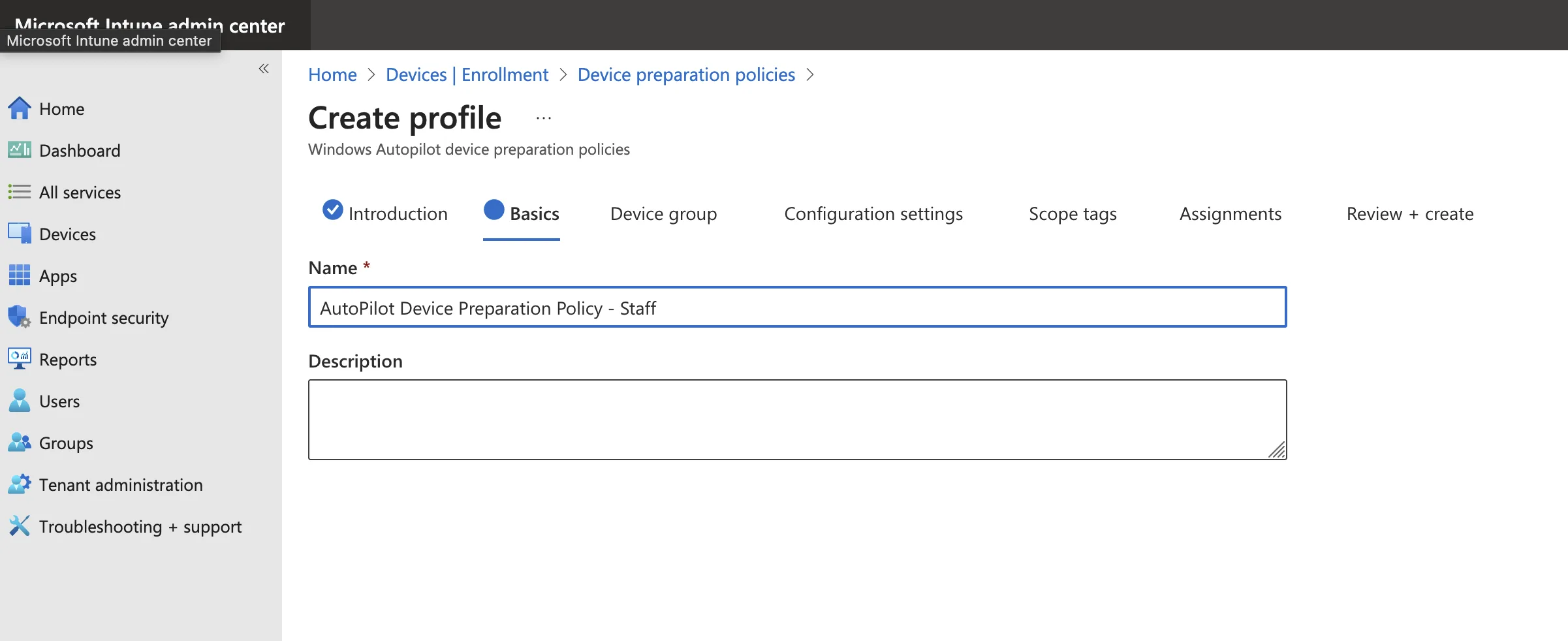
Task: Click the All services list icon
Action: pos(19,192)
